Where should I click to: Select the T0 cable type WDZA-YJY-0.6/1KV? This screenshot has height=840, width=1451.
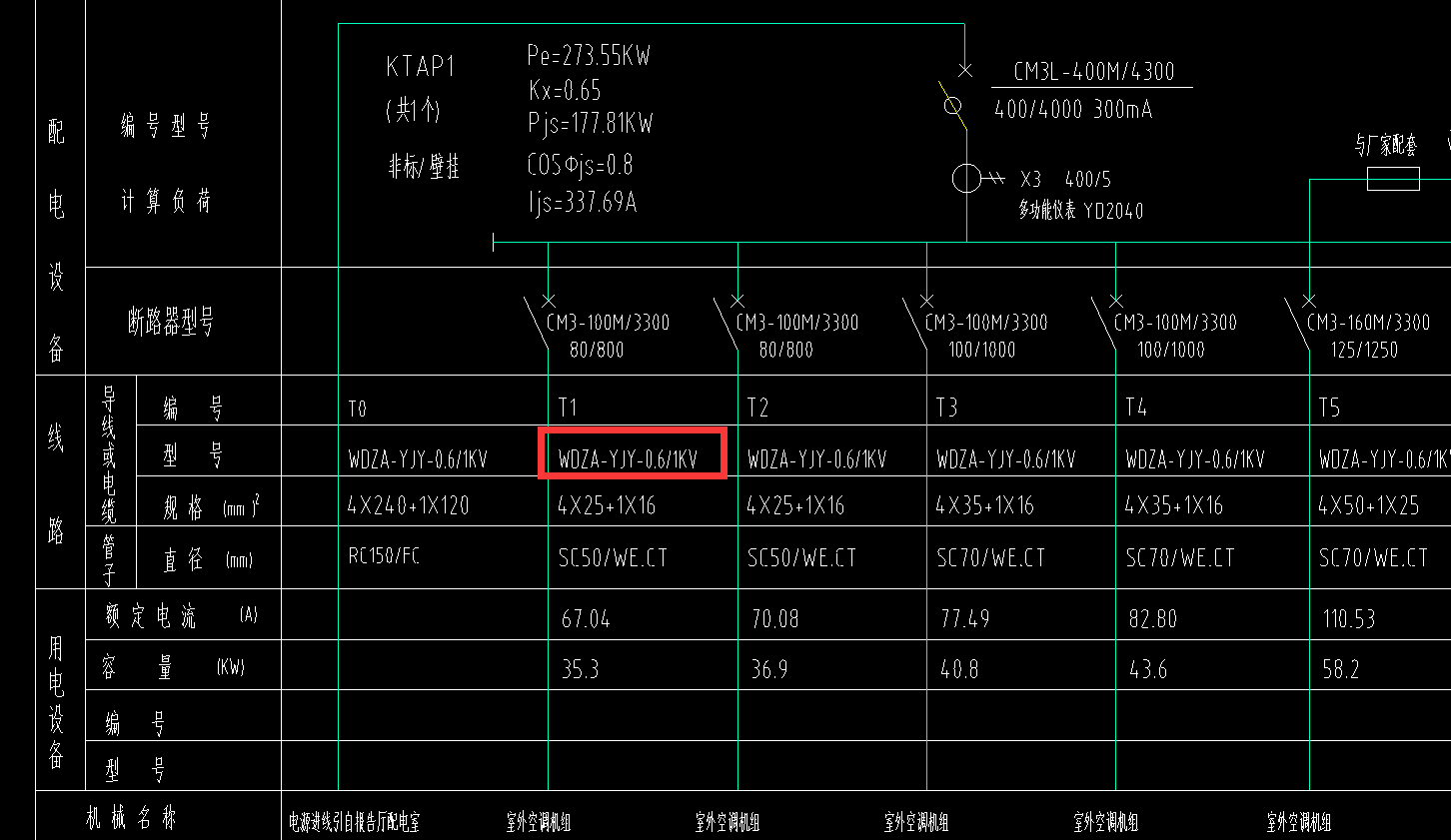(418, 459)
